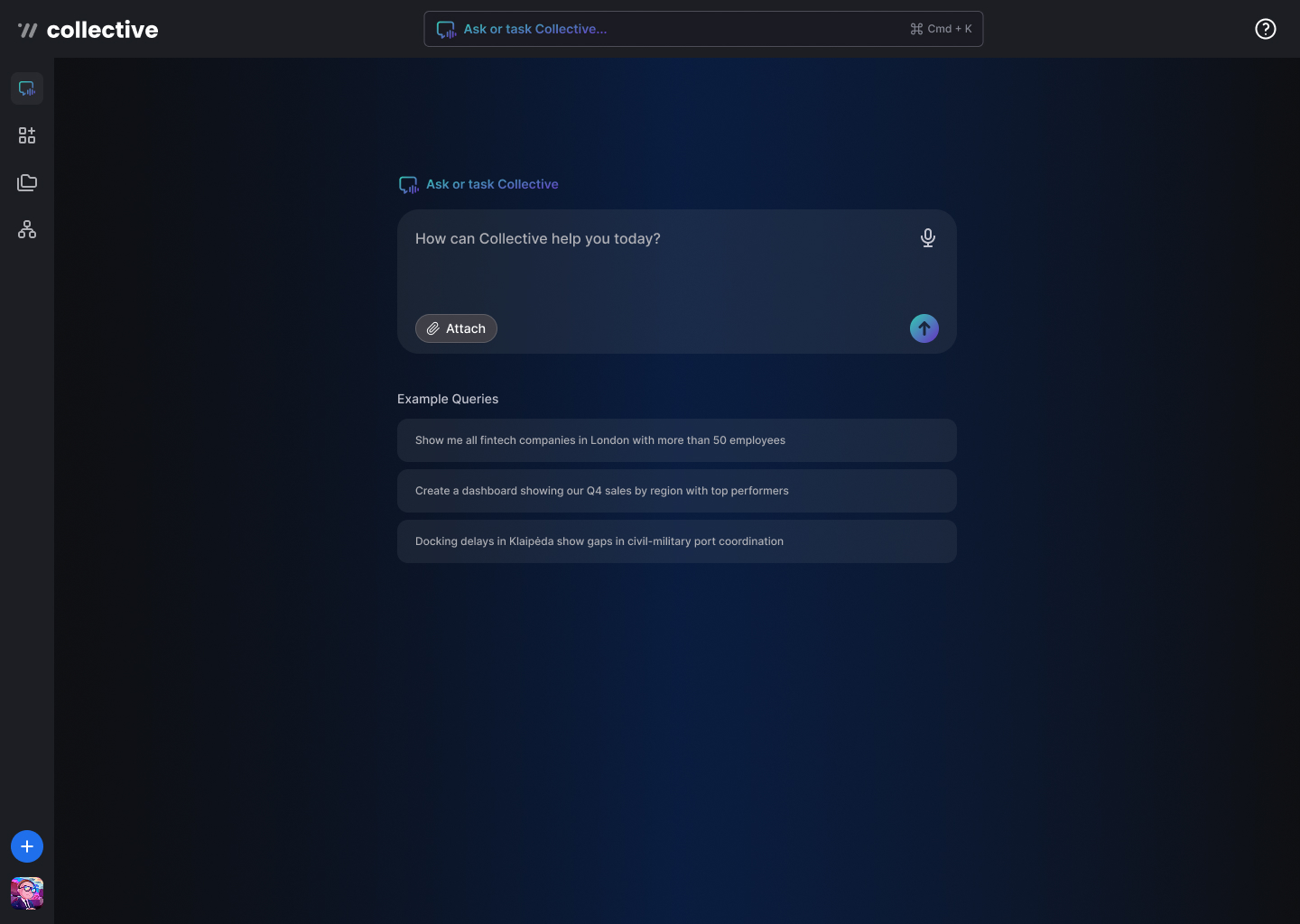Open the org hierarchy icon in sidebar
Viewport: 1300px width, 924px height.
pyautogui.click(x=27, y=229)
